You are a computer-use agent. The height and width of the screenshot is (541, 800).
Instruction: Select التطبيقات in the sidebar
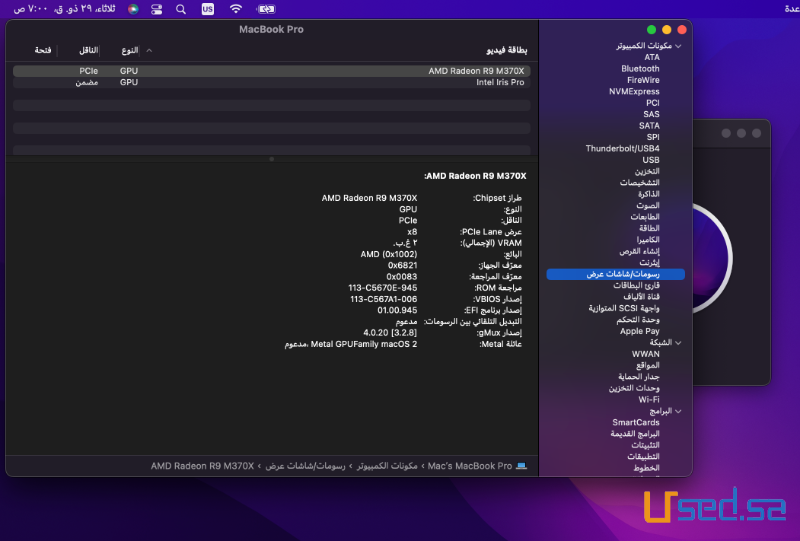[643, 456]
